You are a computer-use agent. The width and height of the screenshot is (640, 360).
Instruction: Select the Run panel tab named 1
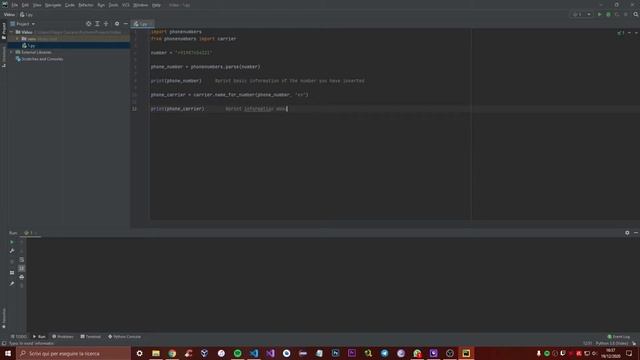[31, 233]
